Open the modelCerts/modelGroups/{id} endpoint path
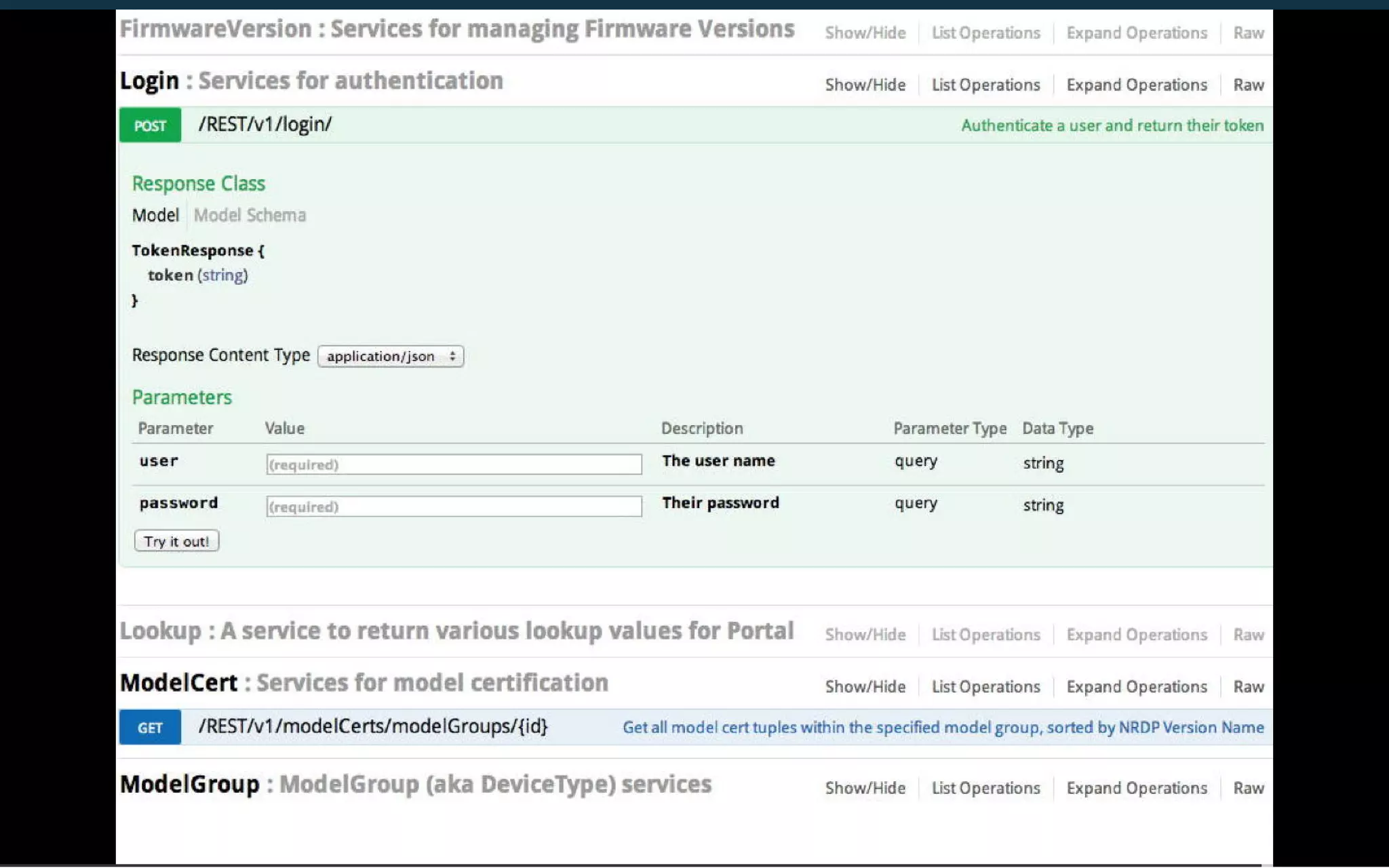 point(373,726)
